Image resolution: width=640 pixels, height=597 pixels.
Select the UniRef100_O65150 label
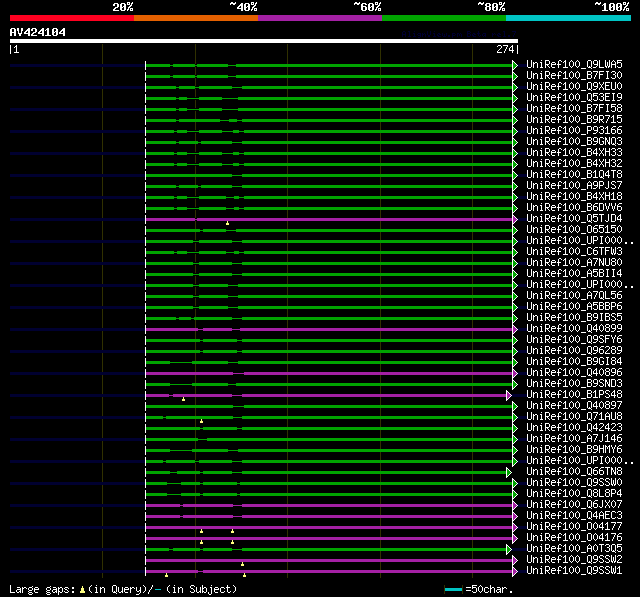574,230
